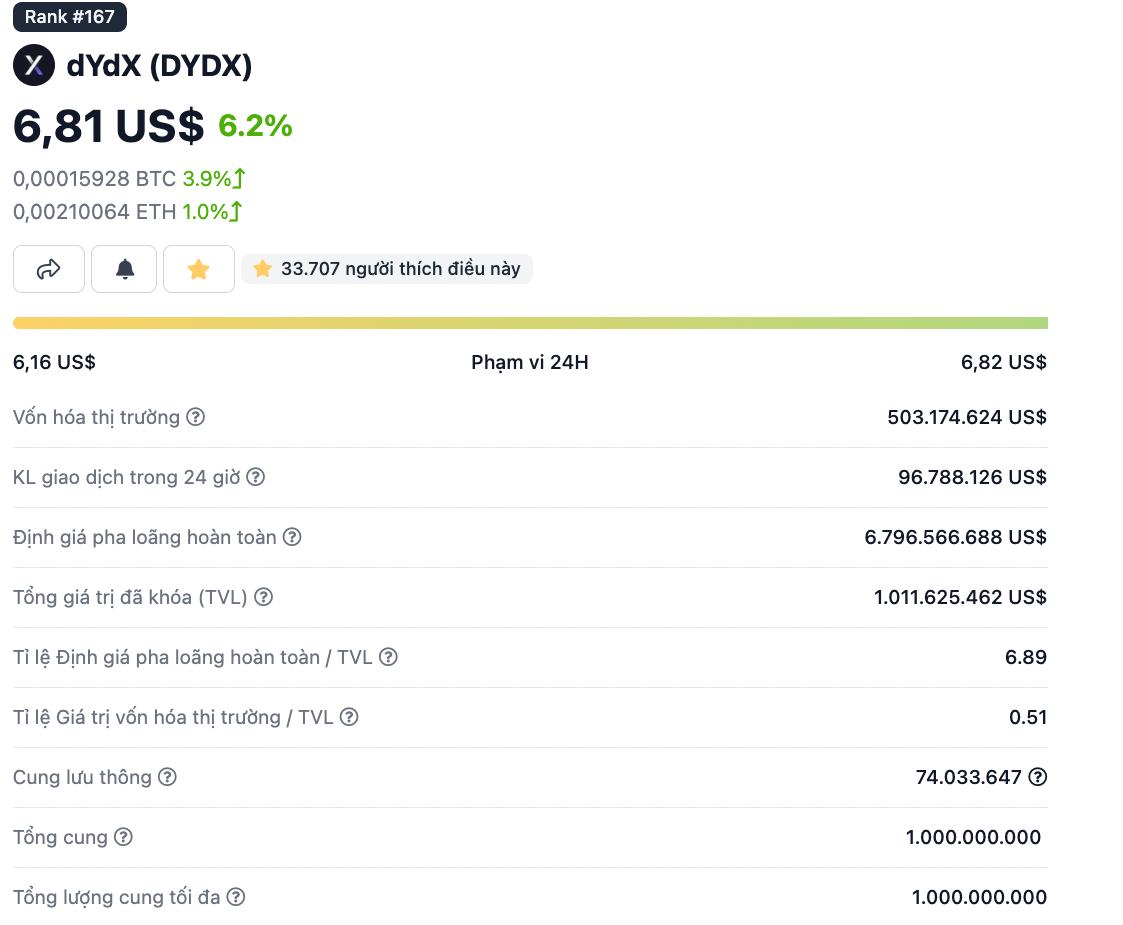Click the Vốn hóa thị trường label
This screenshot has height=925, width=1123.
coord(96,417)
